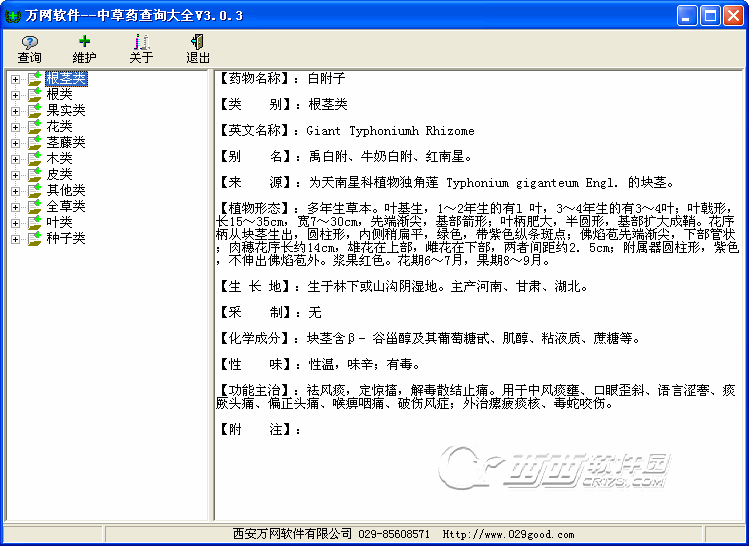Open the 维护 maintenance plus icon
The height and width of the screenshot is (546, 749).
(85, 42)
